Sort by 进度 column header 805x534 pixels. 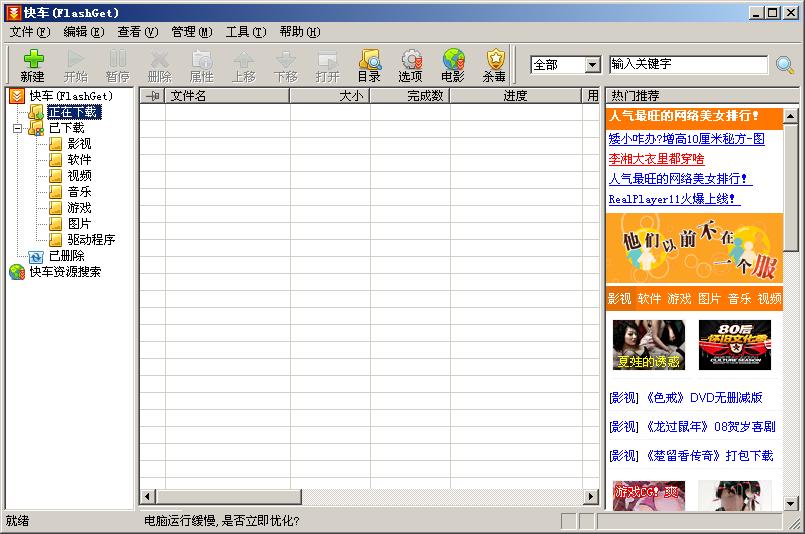click(x=516, y=96)
